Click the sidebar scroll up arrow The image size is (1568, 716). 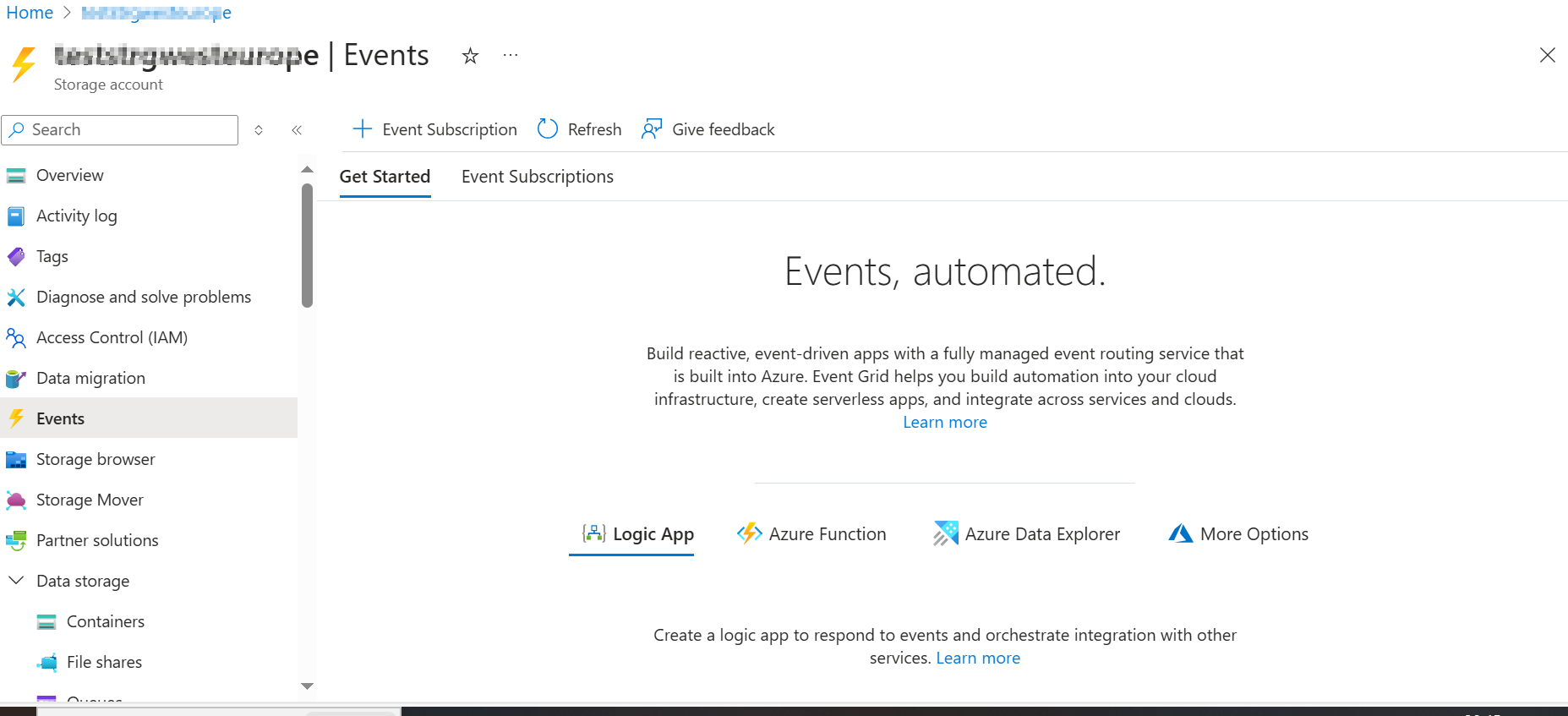click(x=307, y=170)
